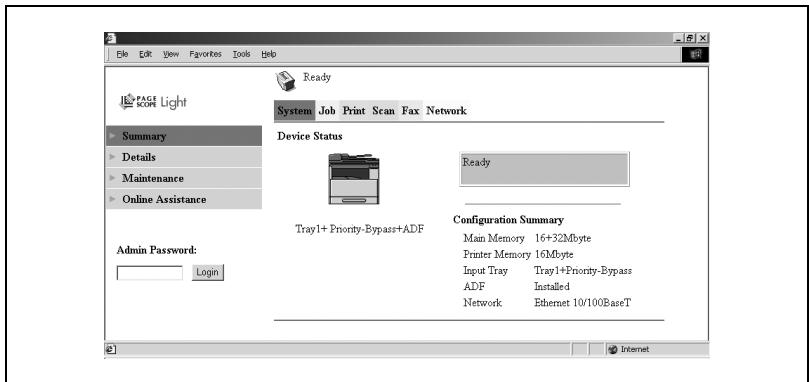Expand the arrow next to Maintenance
This screenshot has width=809, height=382.
[112, 178]
